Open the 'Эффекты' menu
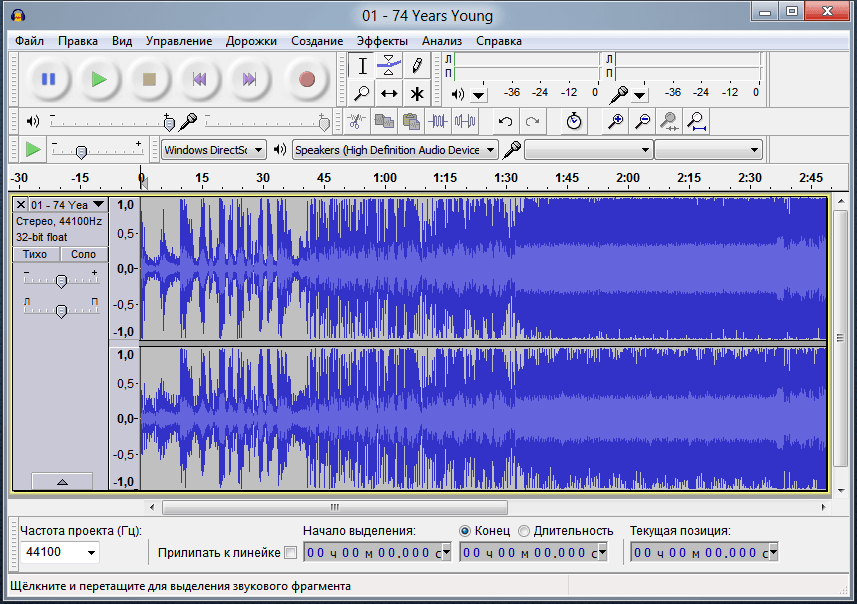Screen dimensions: 857x604 click(x=382, y=41)
